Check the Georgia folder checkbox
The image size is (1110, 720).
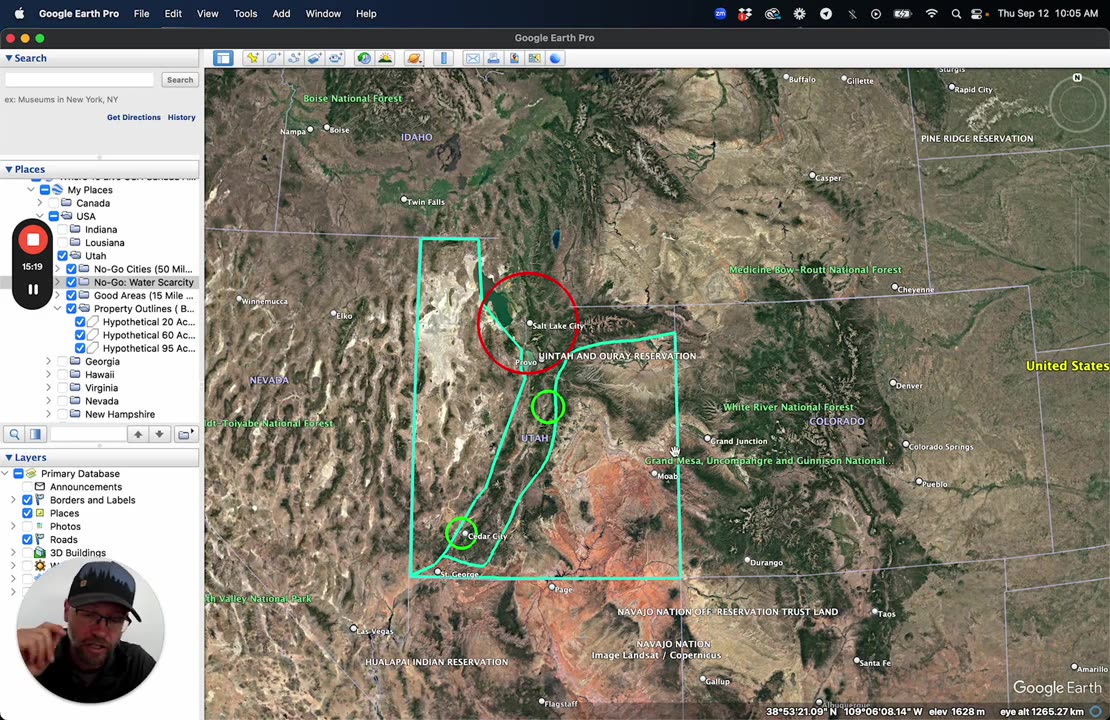(62, 361)
